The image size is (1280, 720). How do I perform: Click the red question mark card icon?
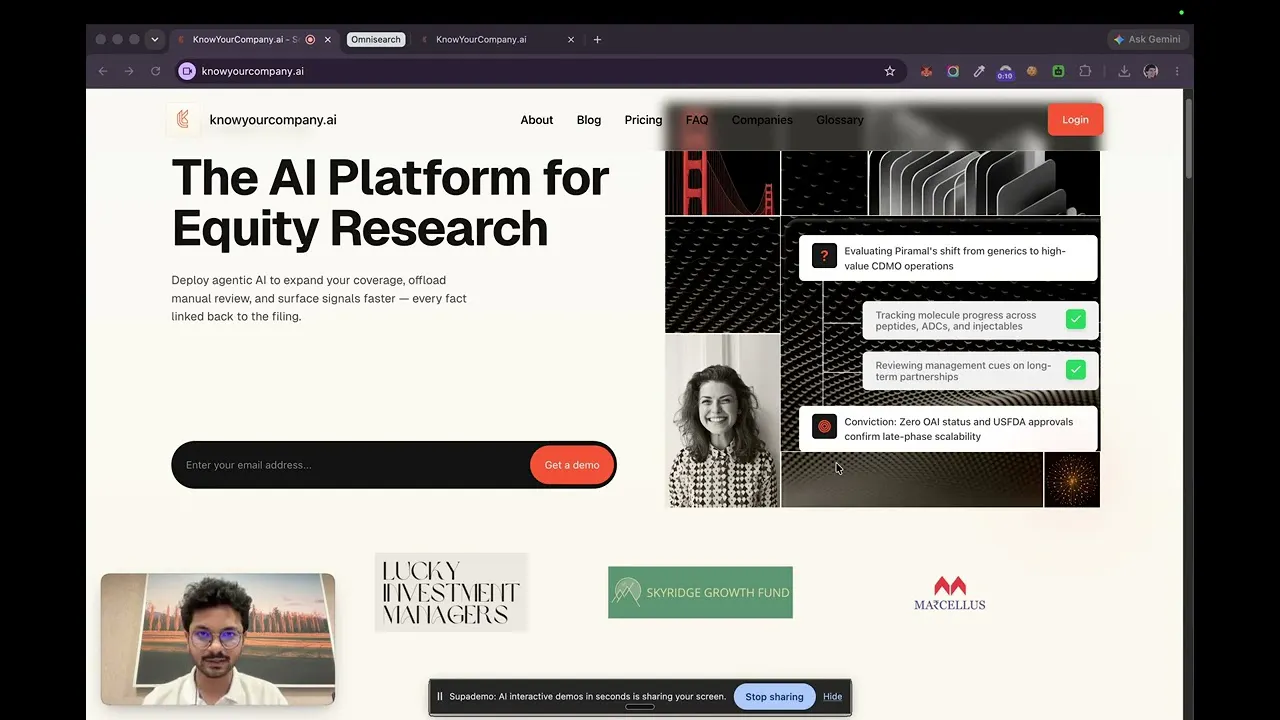[824, 257]
